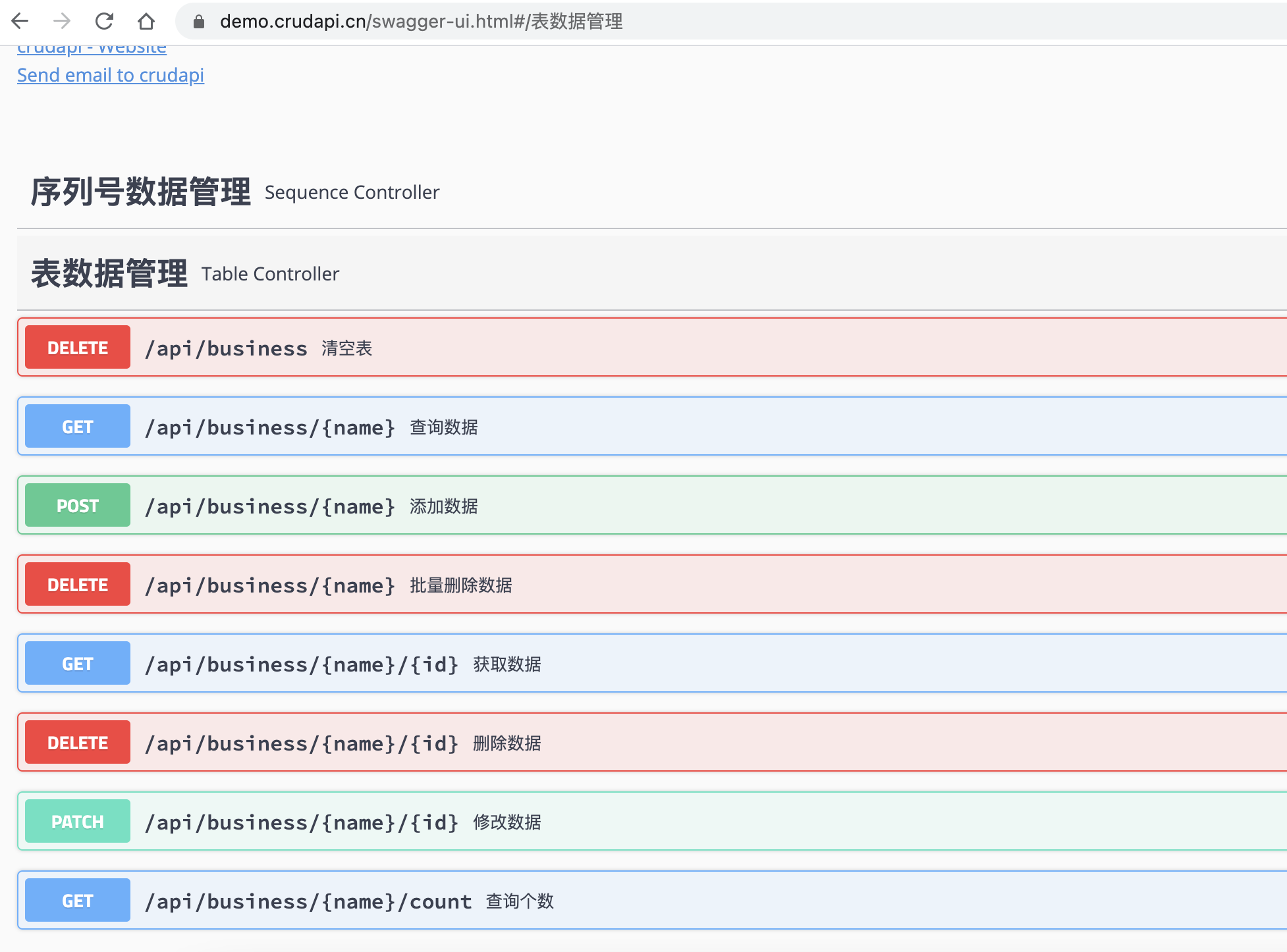Expand GET /api/business/{name} 查询数据 operation
This screenshot has width=1287, height=952.
click(x=270, y=427)
